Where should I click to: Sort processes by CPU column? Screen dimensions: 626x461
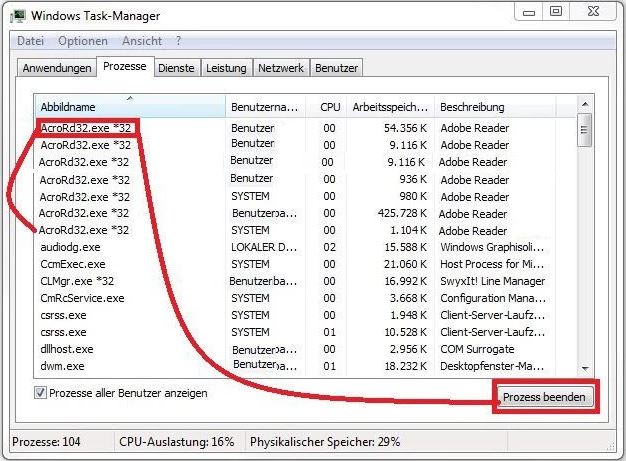330,106
